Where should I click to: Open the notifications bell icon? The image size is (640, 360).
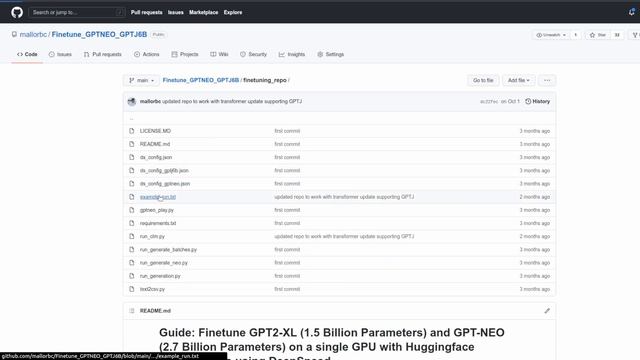coord(631,12)
